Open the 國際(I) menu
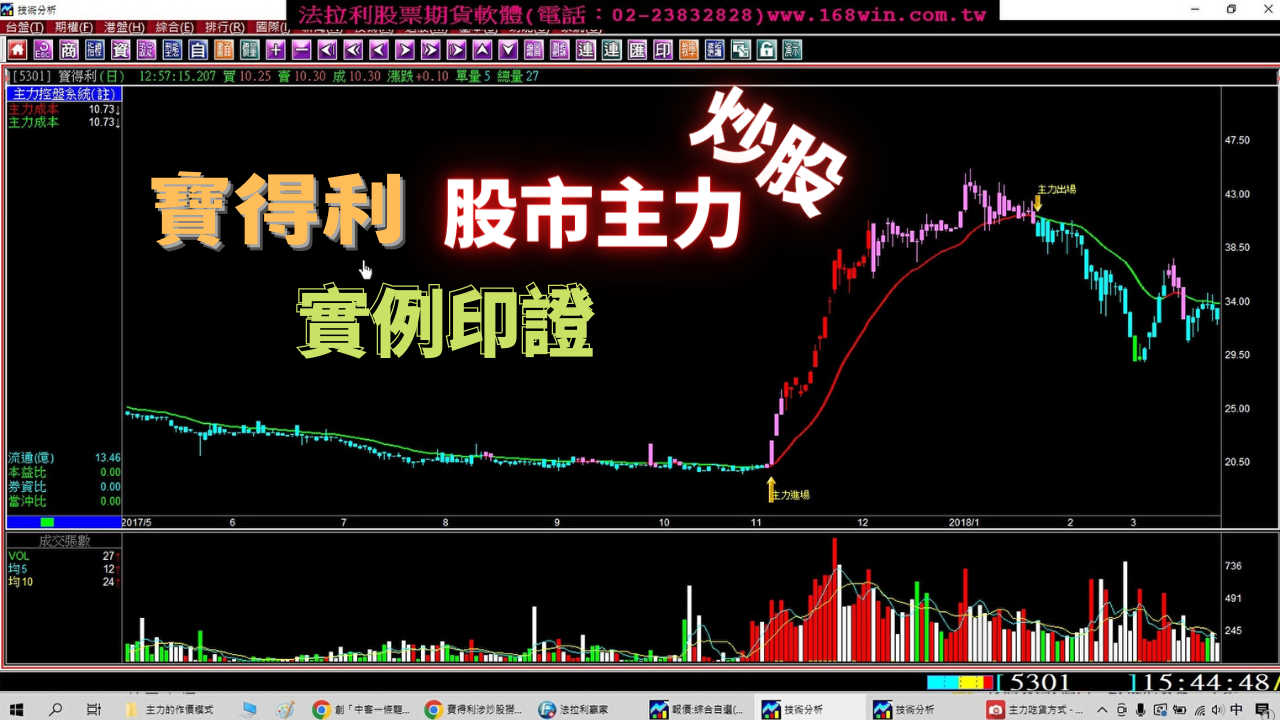The image size is (1280, 720). 274,28
